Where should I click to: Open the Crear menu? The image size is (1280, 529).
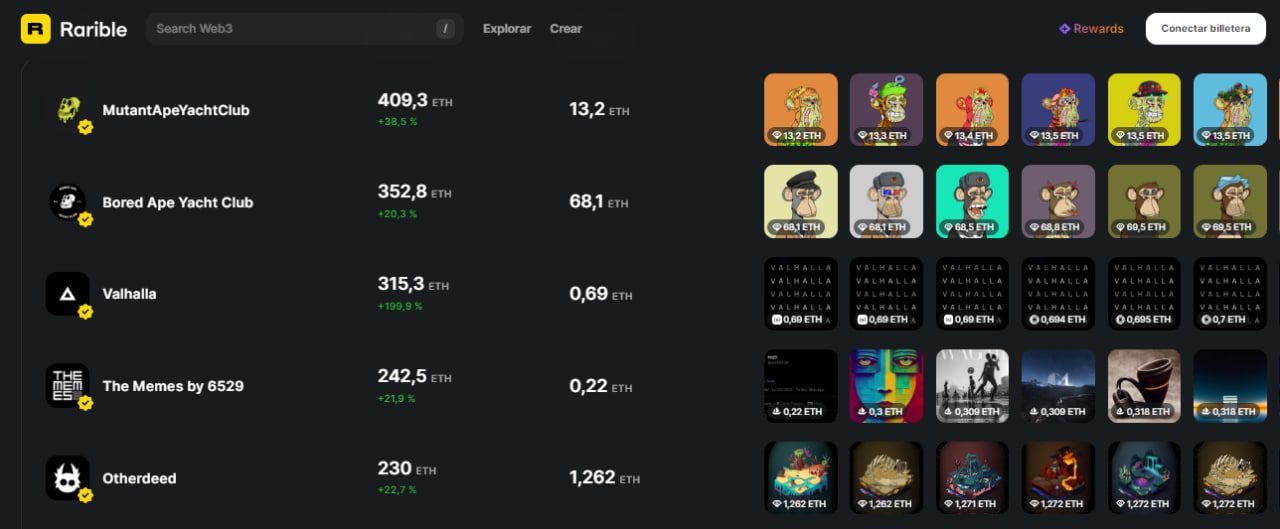[x=566, y=29]
